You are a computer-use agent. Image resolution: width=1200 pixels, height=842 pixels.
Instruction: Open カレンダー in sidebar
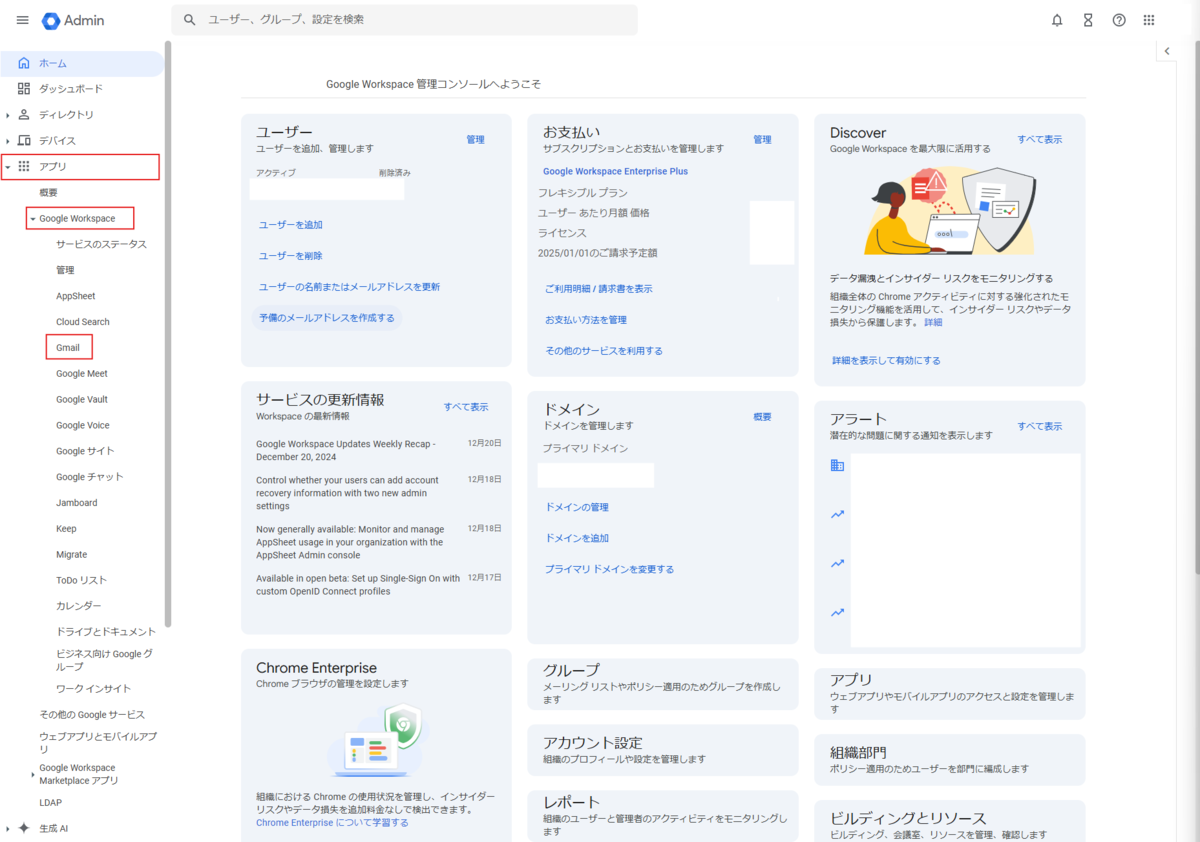click(x=79, y=606)
